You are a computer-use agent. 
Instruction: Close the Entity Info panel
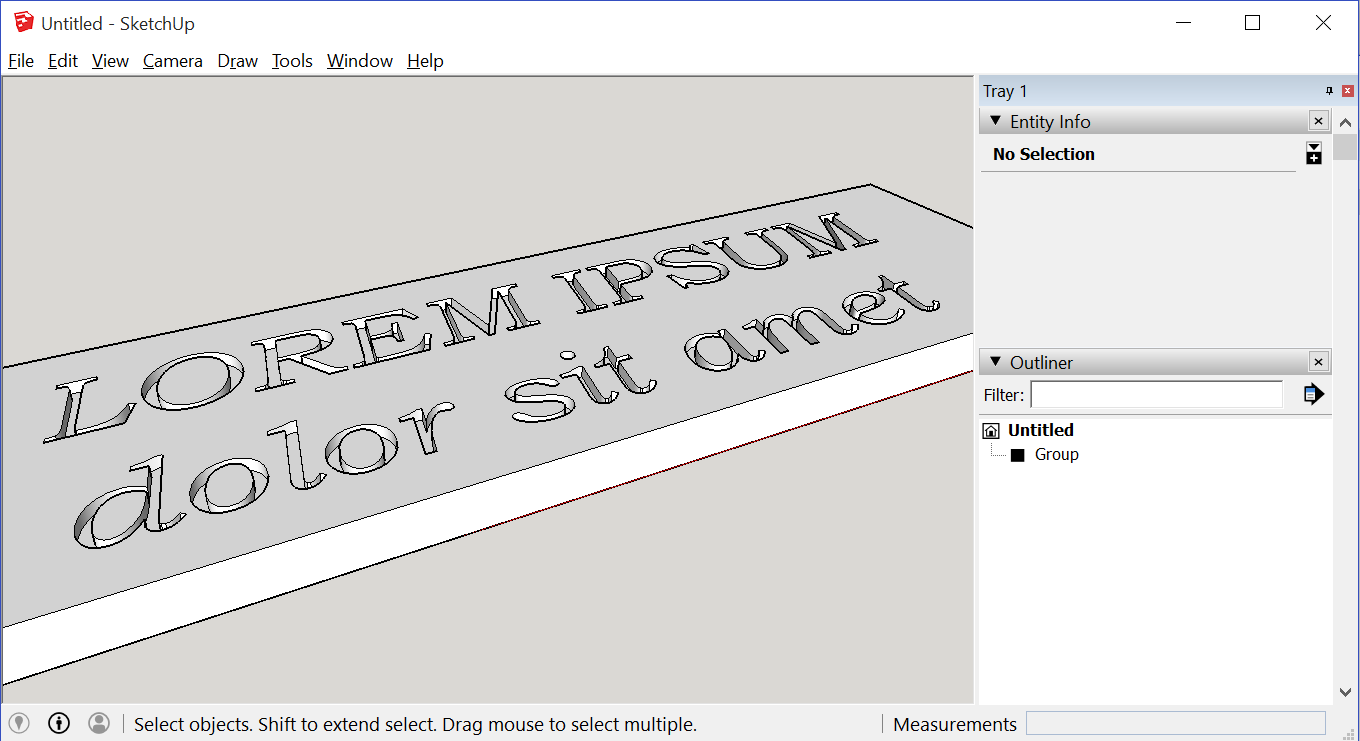point(1318,121)
